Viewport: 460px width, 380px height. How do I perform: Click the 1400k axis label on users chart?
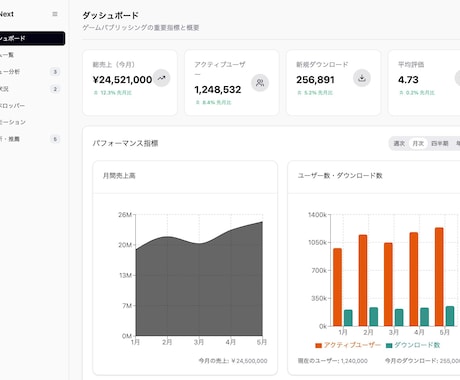pos(317,215)
